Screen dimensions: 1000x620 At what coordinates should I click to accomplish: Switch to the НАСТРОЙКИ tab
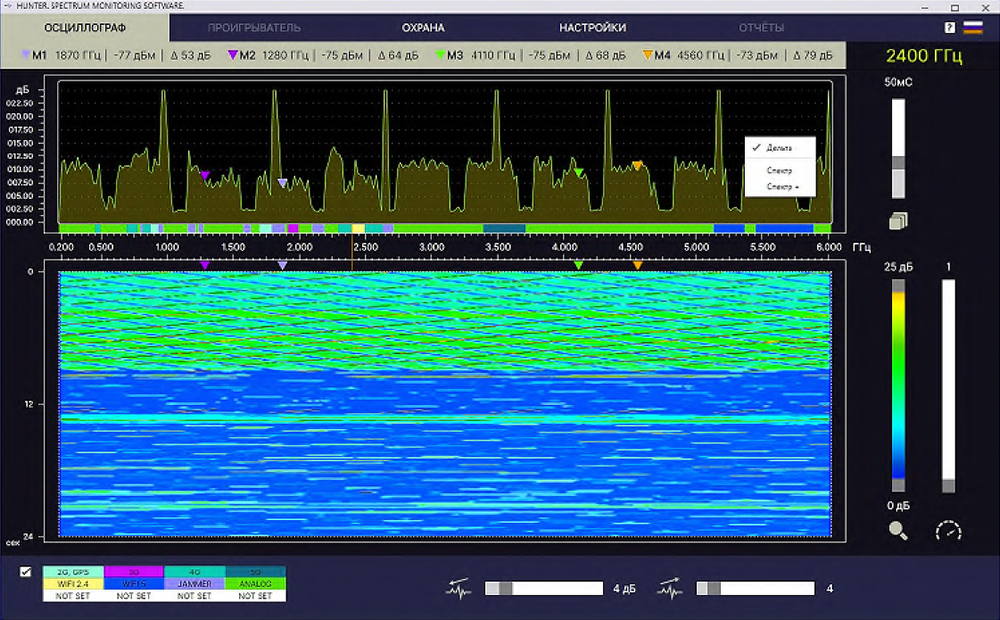tap(592, 28)
